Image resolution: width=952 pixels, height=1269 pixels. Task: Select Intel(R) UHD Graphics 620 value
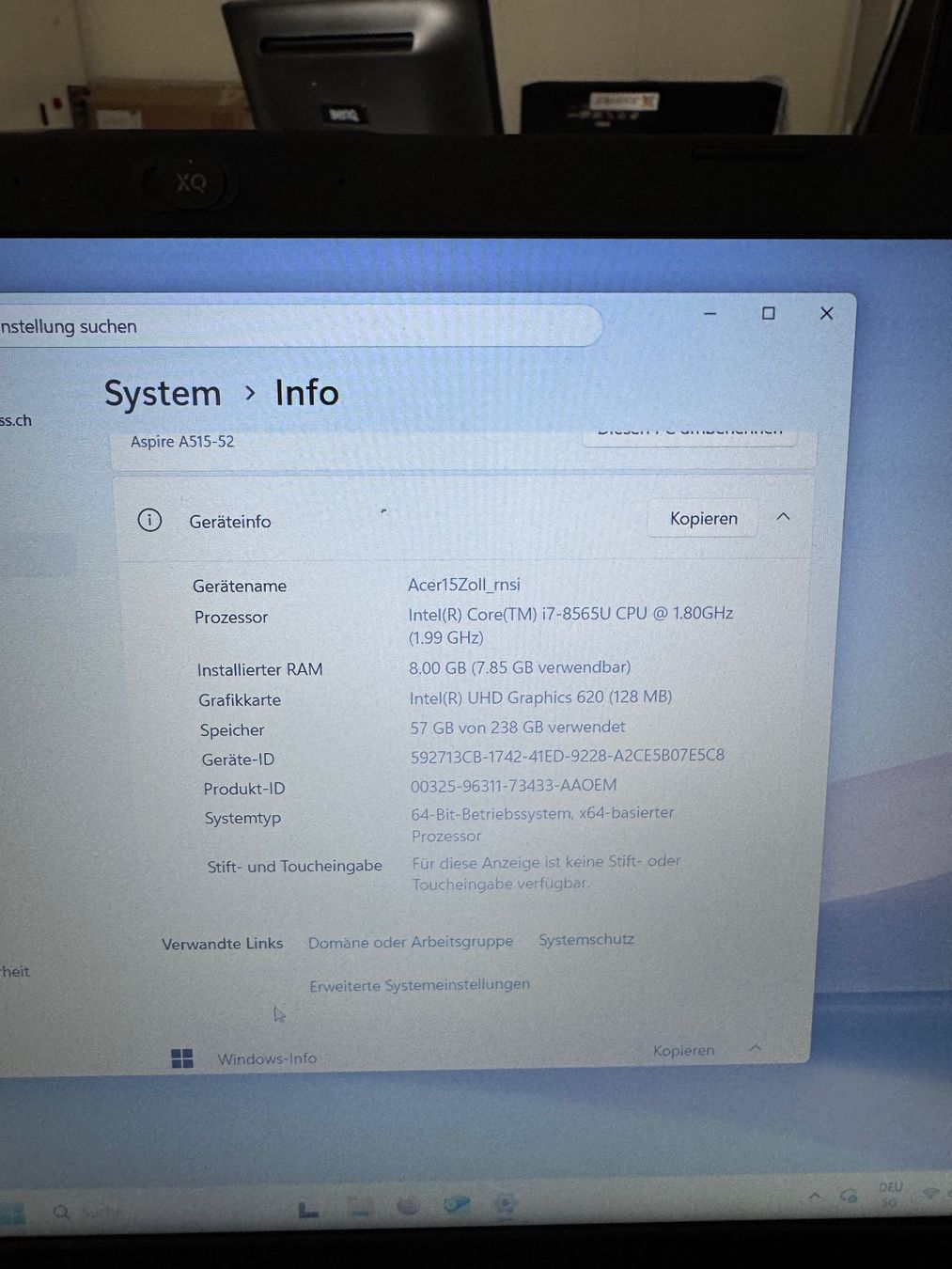[540, 697]
